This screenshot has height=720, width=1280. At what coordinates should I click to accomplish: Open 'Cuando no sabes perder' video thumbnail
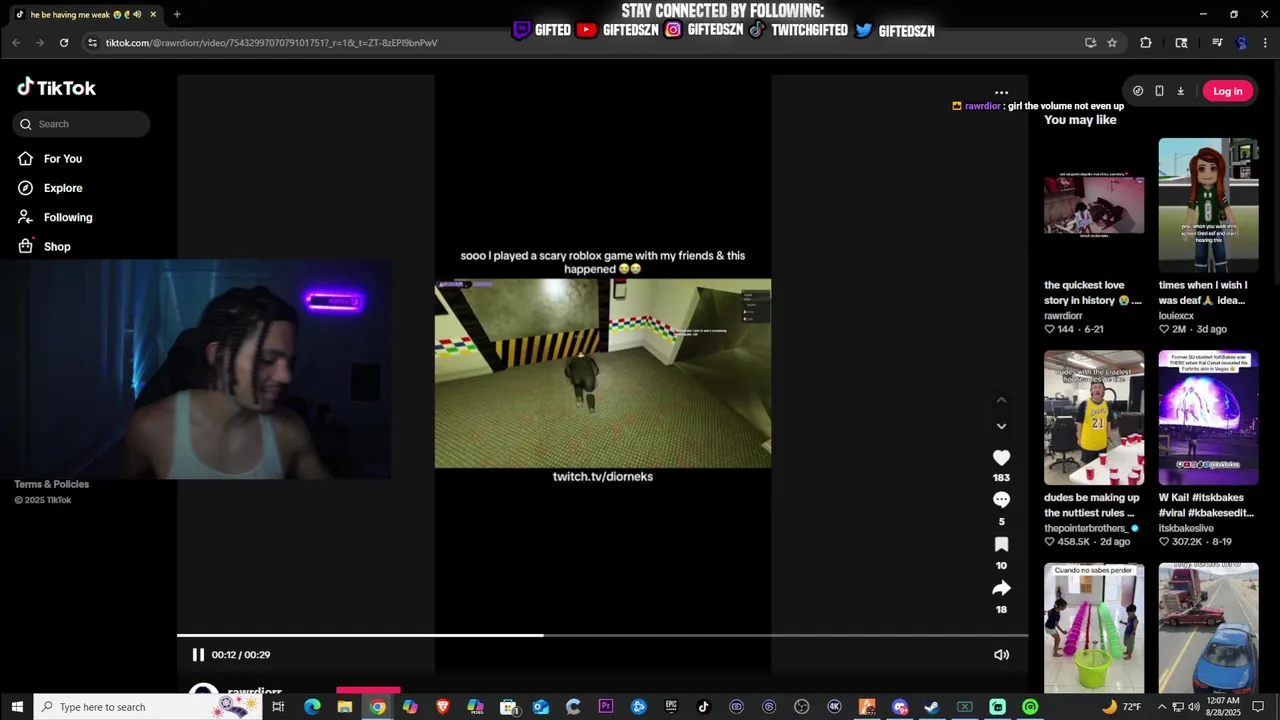1094,628
